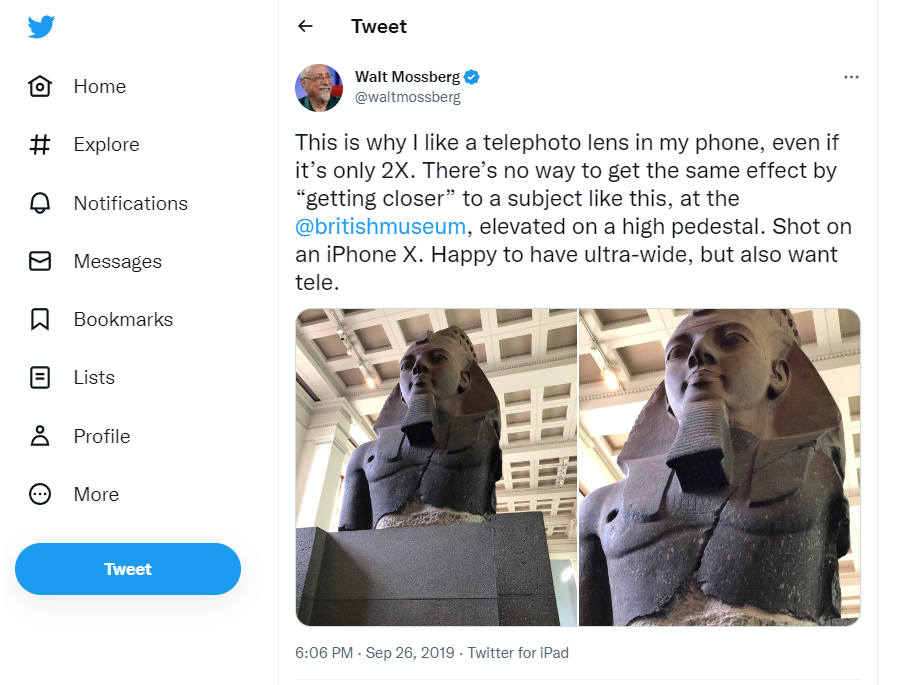Click the Lists icon in sidebar
898x685 pixels.
click(40, 377)
